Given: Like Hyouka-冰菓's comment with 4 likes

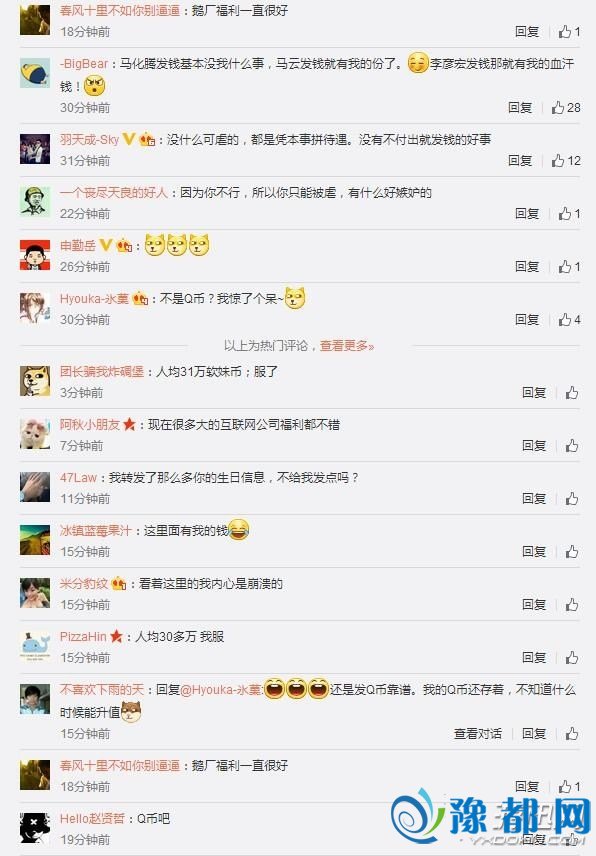Looking at the screenshot, I should [569, 319].
